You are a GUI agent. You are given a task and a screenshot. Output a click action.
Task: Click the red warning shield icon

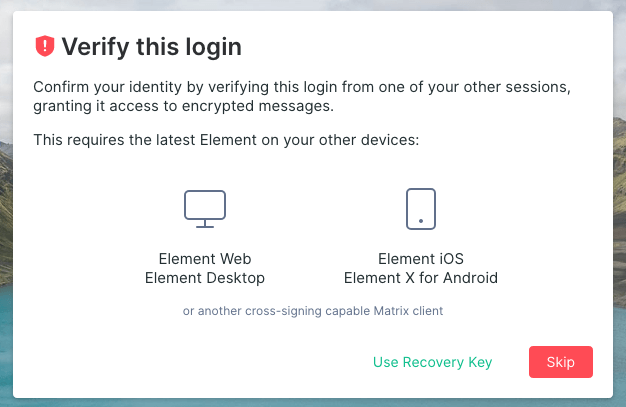(x=45, y=46)
